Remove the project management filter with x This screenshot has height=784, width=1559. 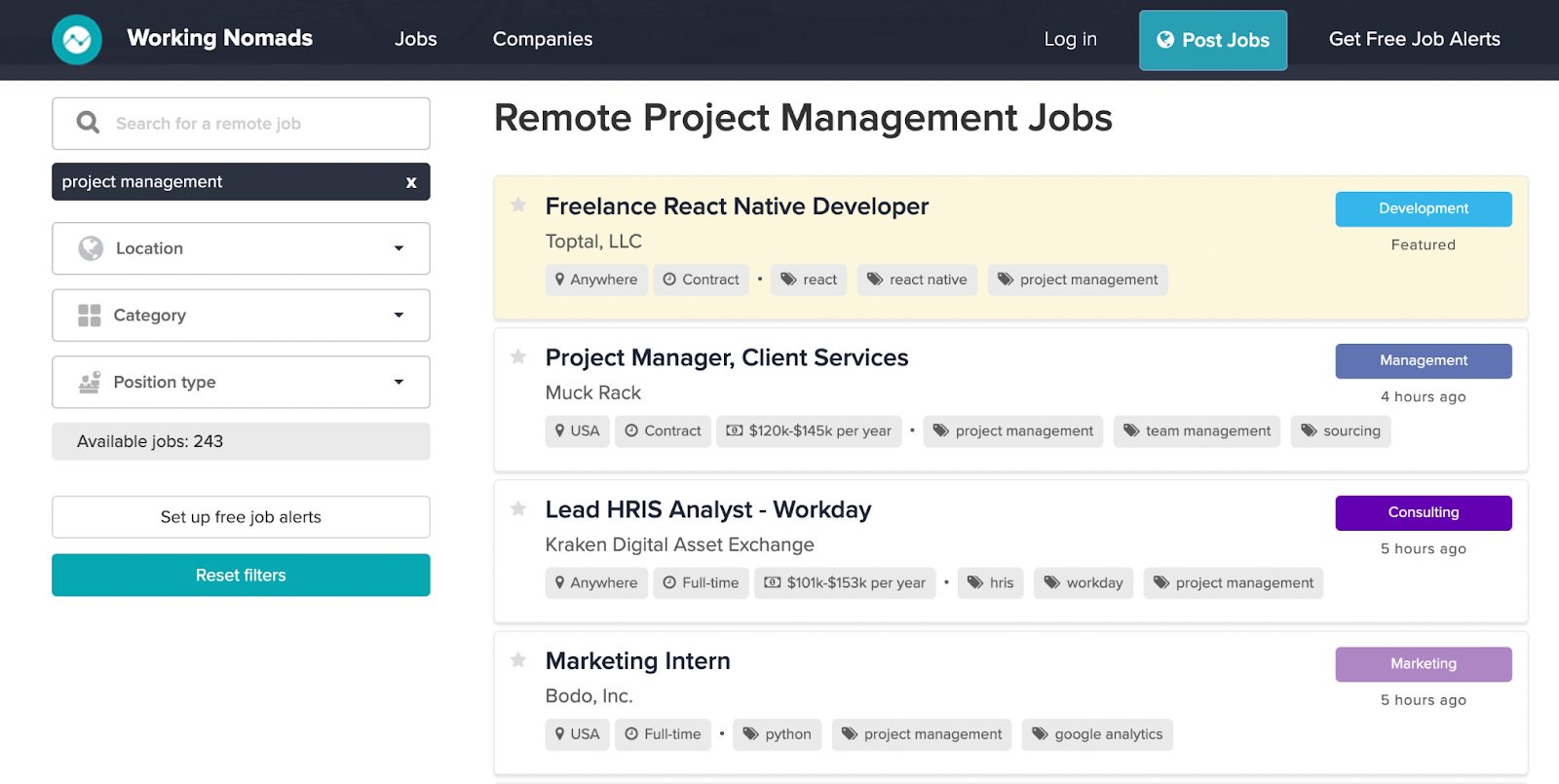pyautogui.click(x=411, y=182)
